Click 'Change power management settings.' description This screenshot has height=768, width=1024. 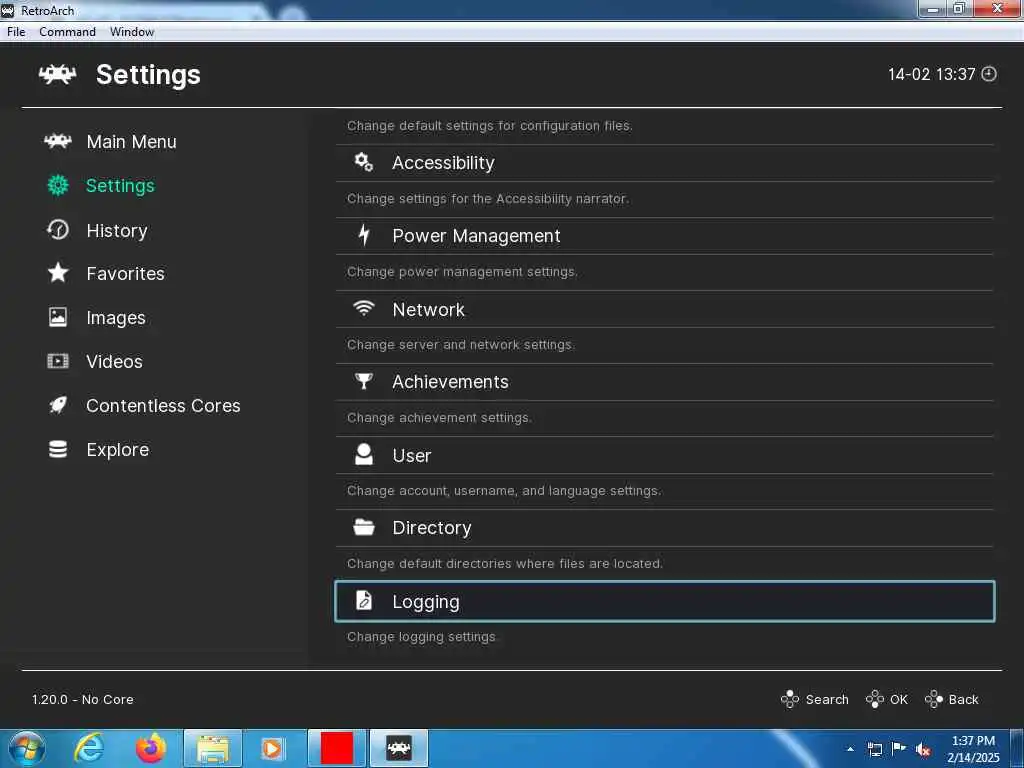pyautogui.click(x=462, y=272)
